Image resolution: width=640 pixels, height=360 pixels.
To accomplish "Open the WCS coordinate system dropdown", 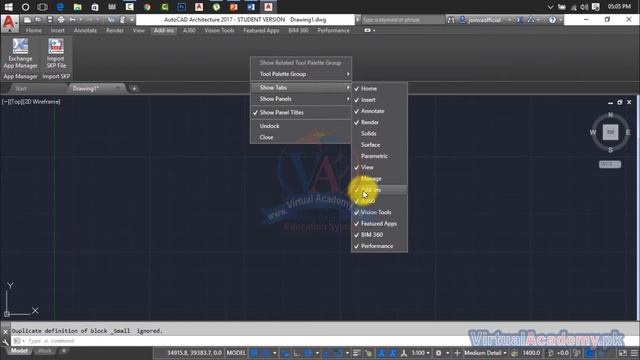I will click(610, 164).
